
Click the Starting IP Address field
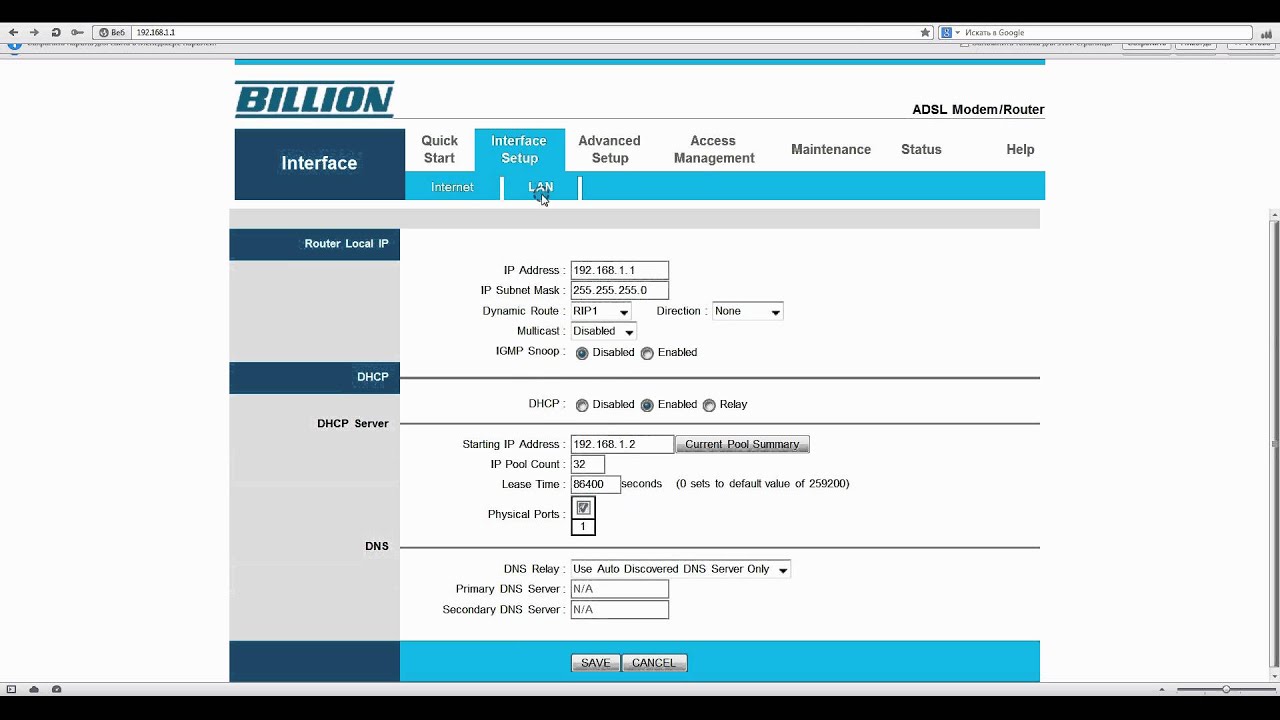point(622,444)
